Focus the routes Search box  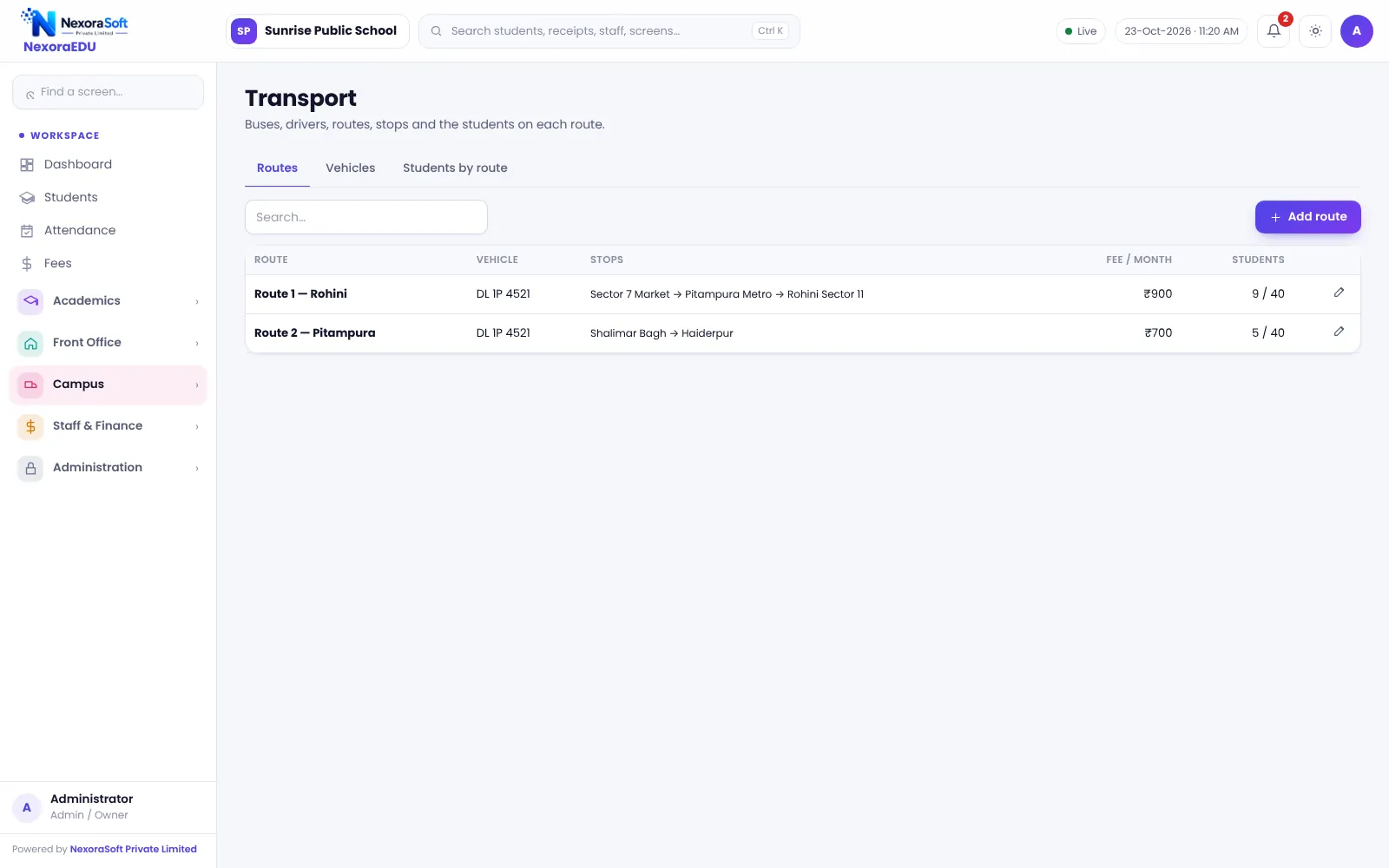coord(365,217)
